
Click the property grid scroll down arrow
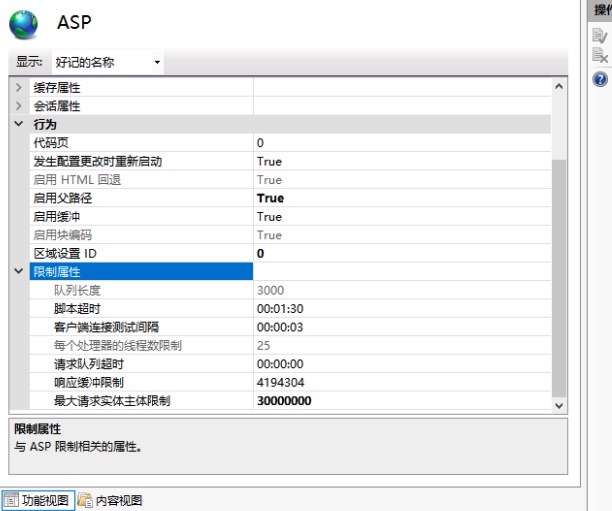[559, 406]
